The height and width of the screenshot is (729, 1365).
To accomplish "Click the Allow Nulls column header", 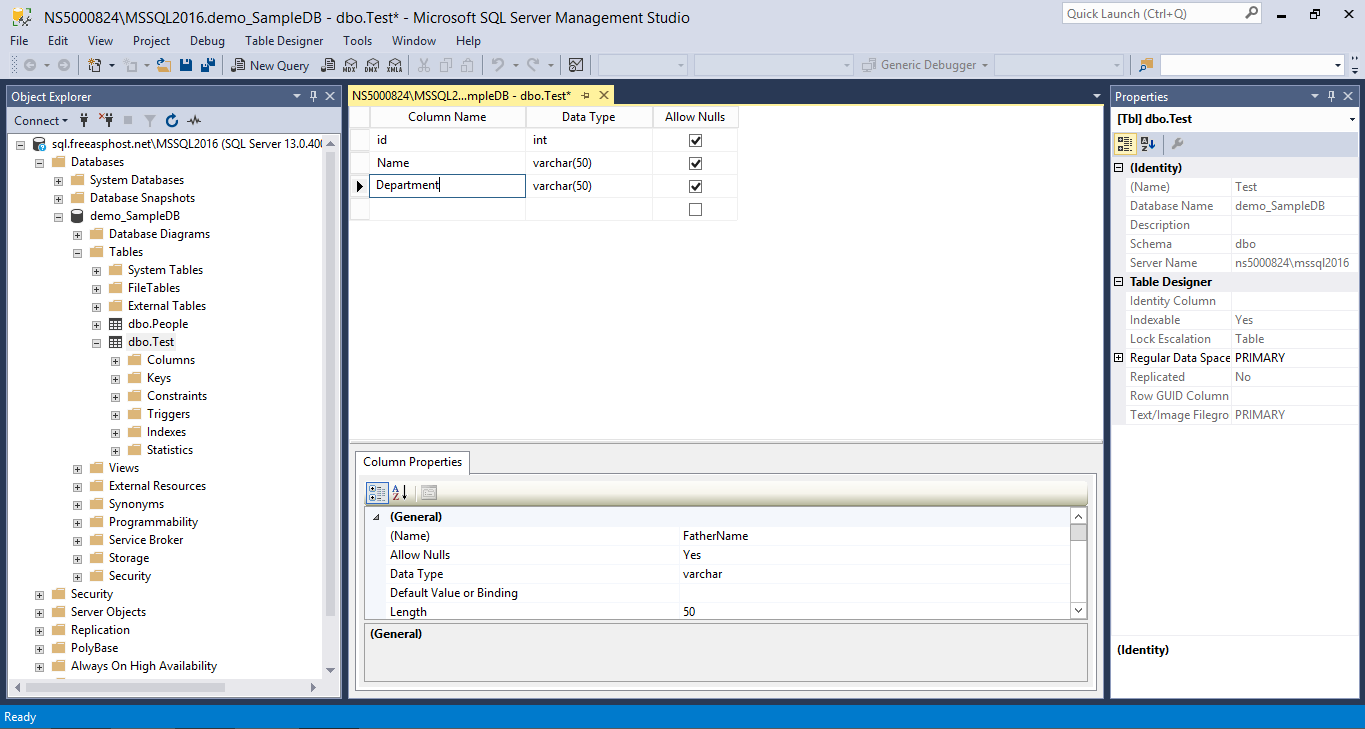I will [695, 117].
